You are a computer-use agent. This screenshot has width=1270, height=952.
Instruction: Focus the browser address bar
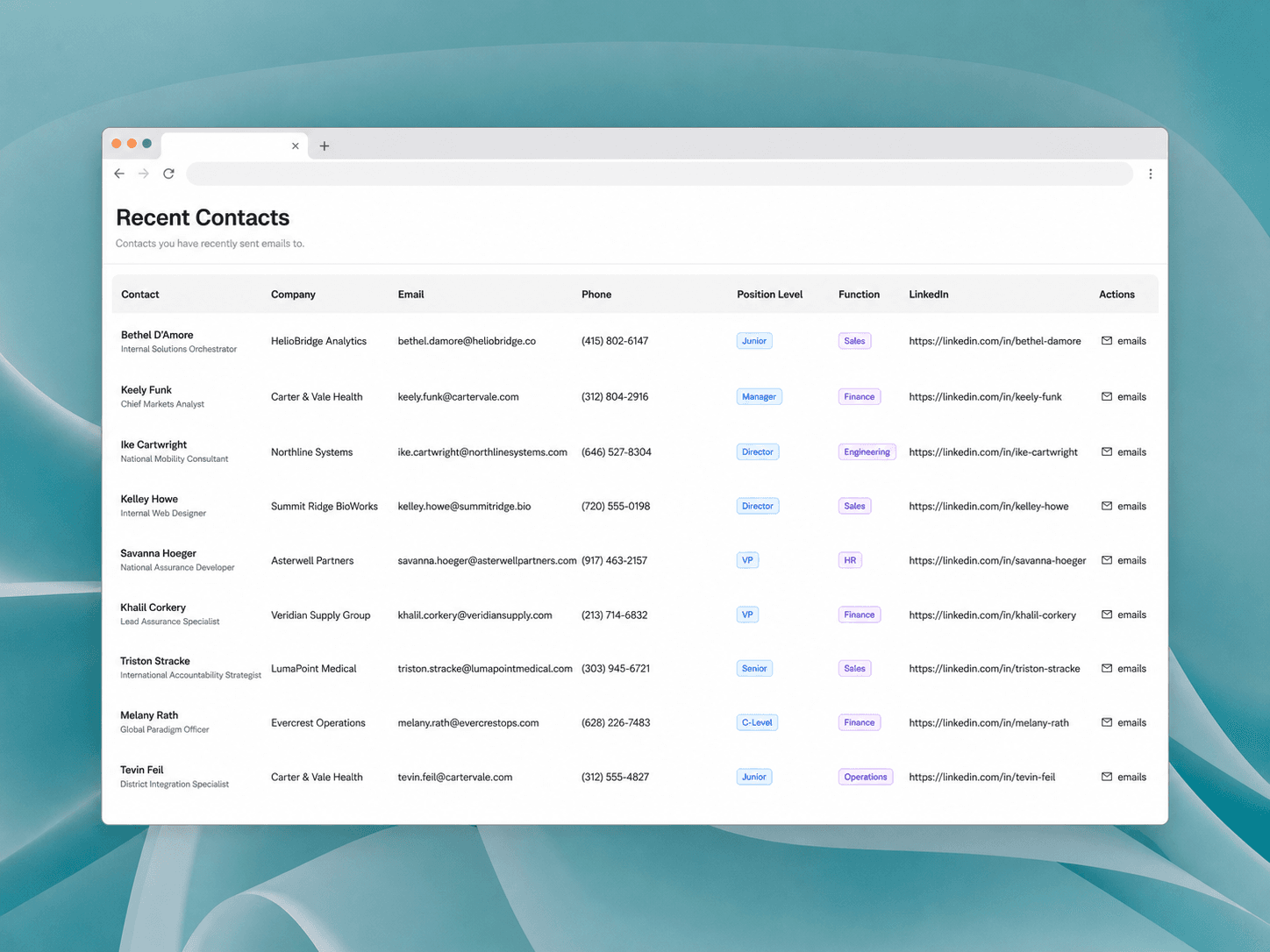[660, 174]
